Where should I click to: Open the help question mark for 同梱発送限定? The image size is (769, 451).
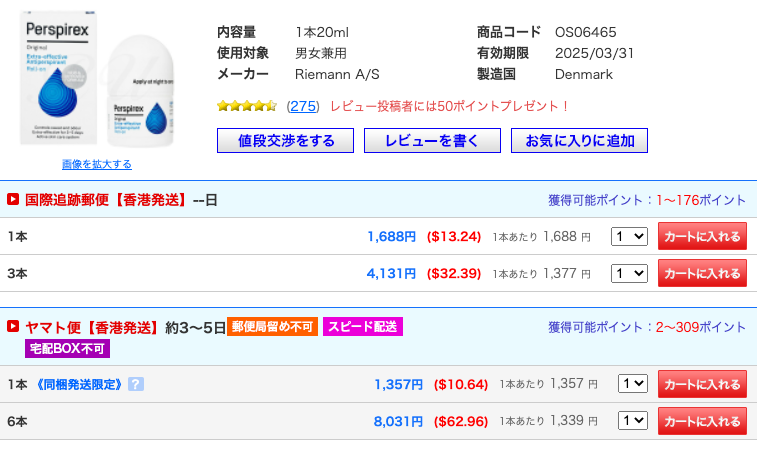pos(136,384)
